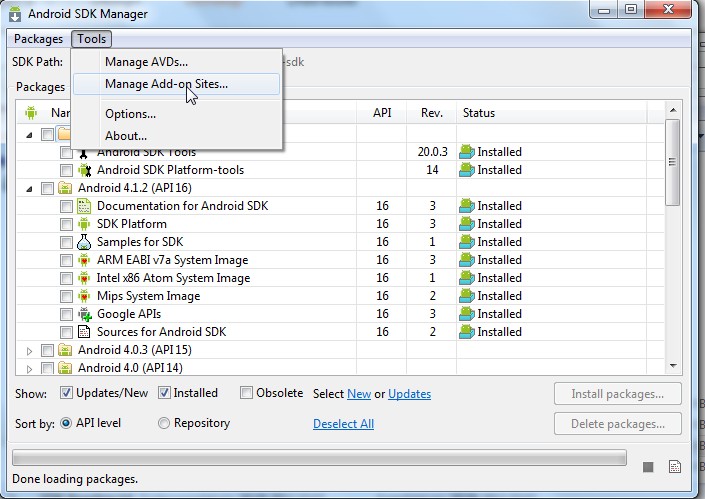Click the Intel x86 Atom System Image icon
This screenshot has height=499, width=705.
coord(84,278)
